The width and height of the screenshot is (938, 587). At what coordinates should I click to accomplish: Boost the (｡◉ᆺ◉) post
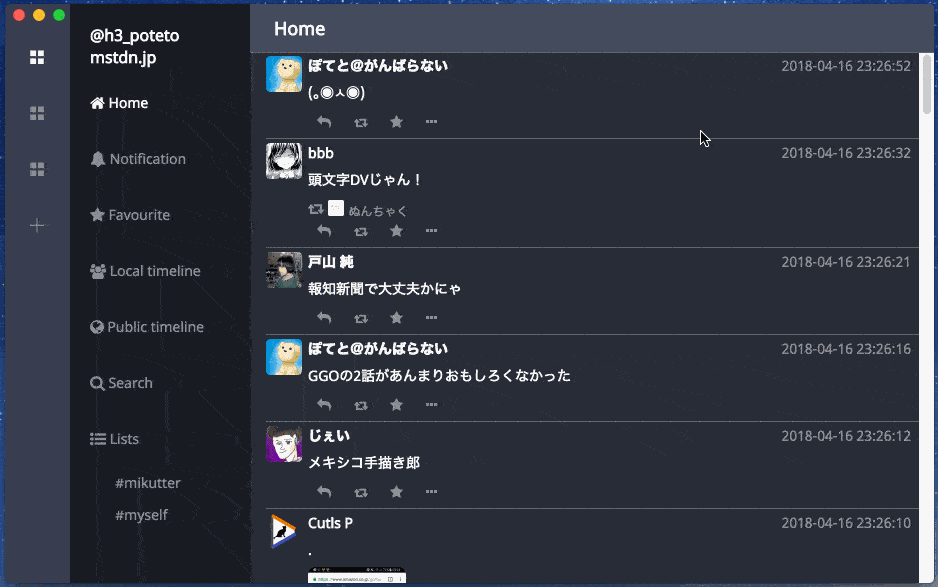(x=361, y=123)
